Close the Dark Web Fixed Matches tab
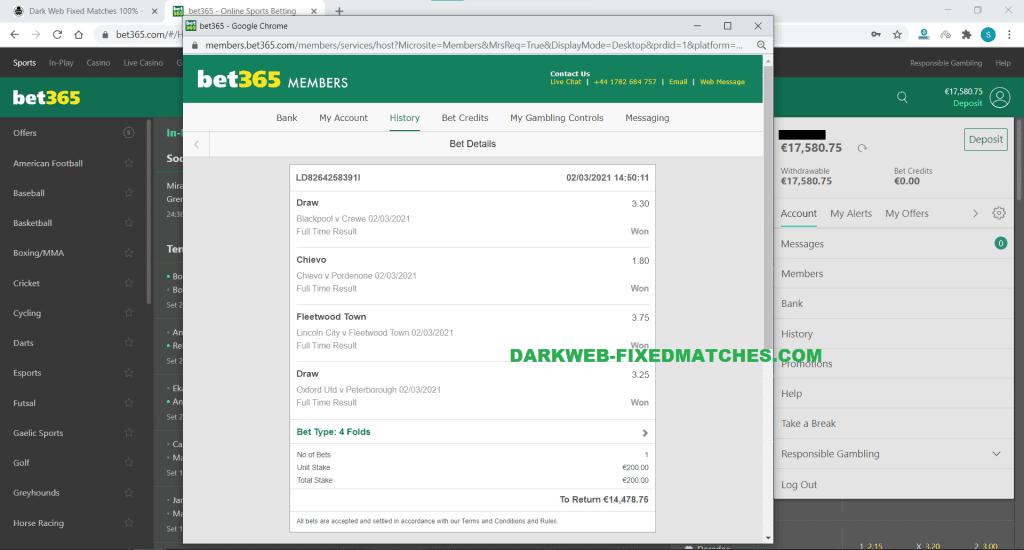This screenshot has width=1024, height=550. click(x=155, y=11)
